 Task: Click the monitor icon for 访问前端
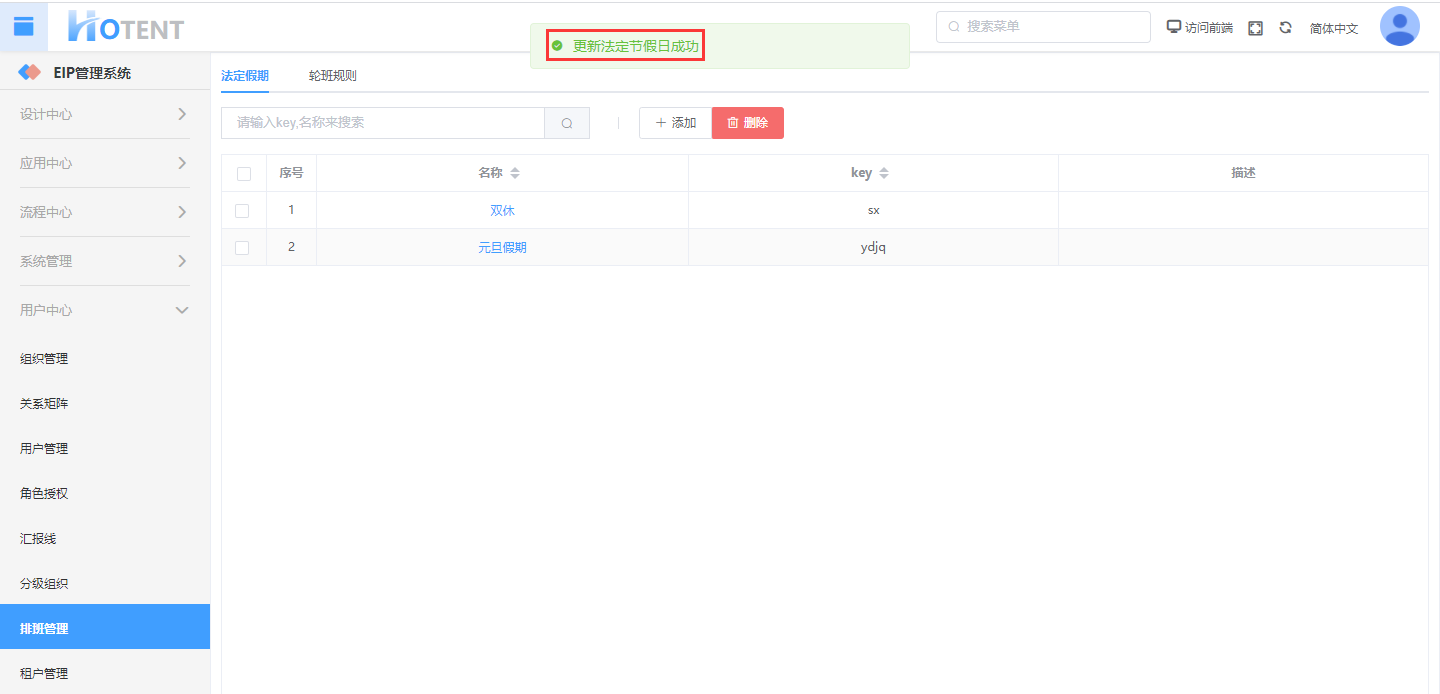(1174, 27)
